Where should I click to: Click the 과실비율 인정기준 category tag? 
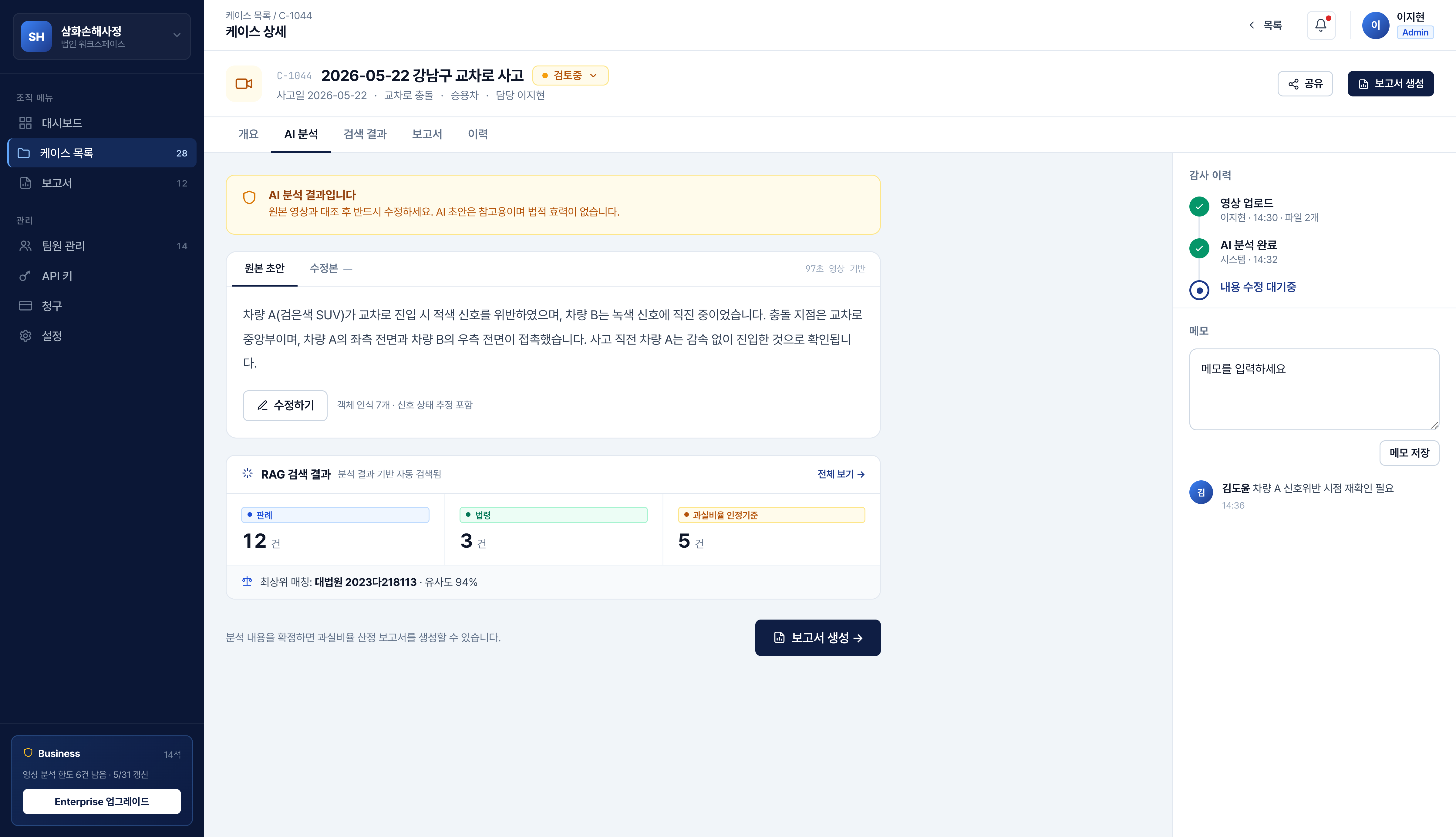pos(771,515)
